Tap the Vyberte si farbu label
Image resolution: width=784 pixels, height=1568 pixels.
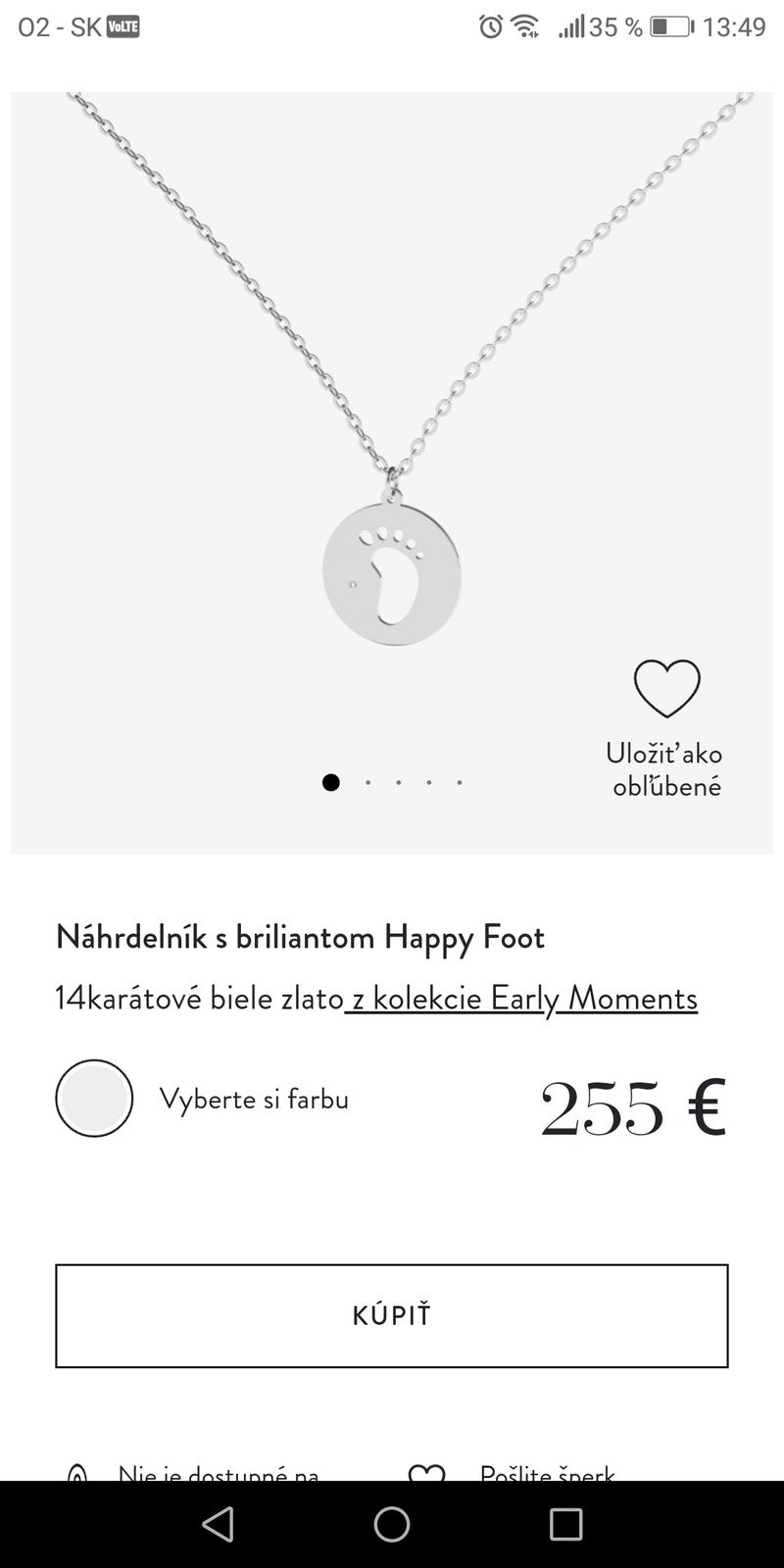(254, 1099)
